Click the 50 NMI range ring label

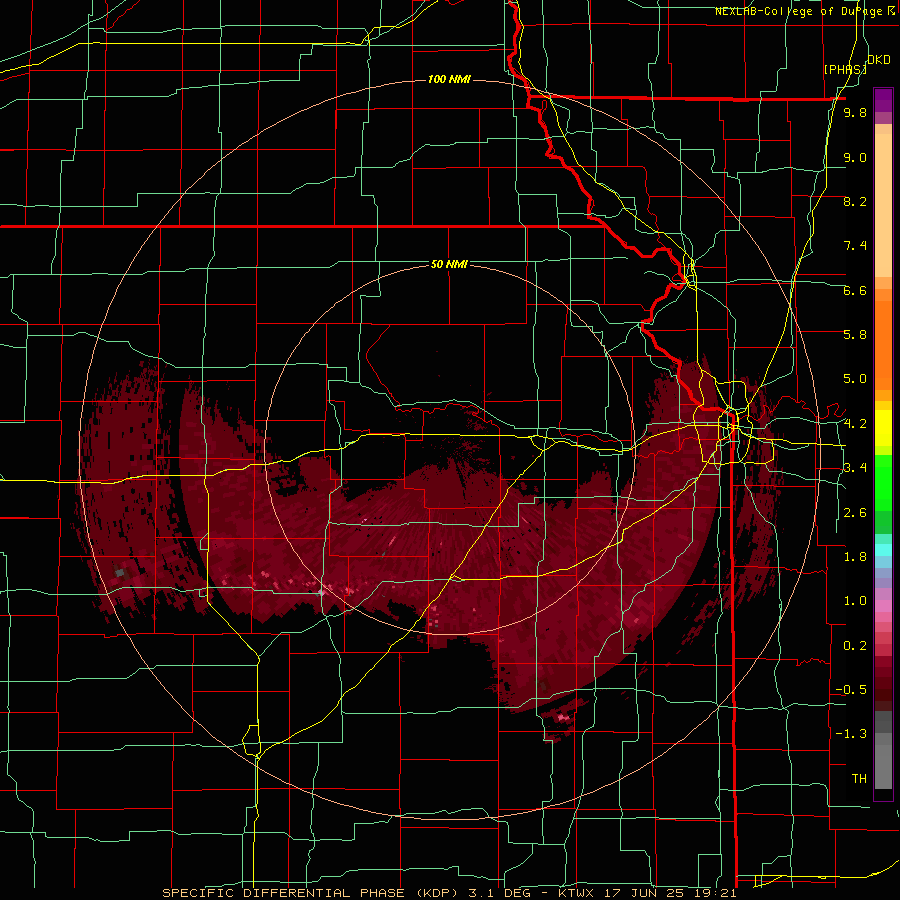(x=449, y=264)
